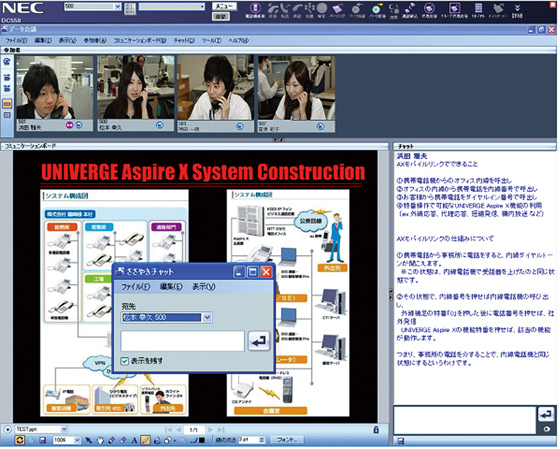Click the gray round hold icon in top toolbar
Viewport: 560px width, 449px height.
[321, 9]
